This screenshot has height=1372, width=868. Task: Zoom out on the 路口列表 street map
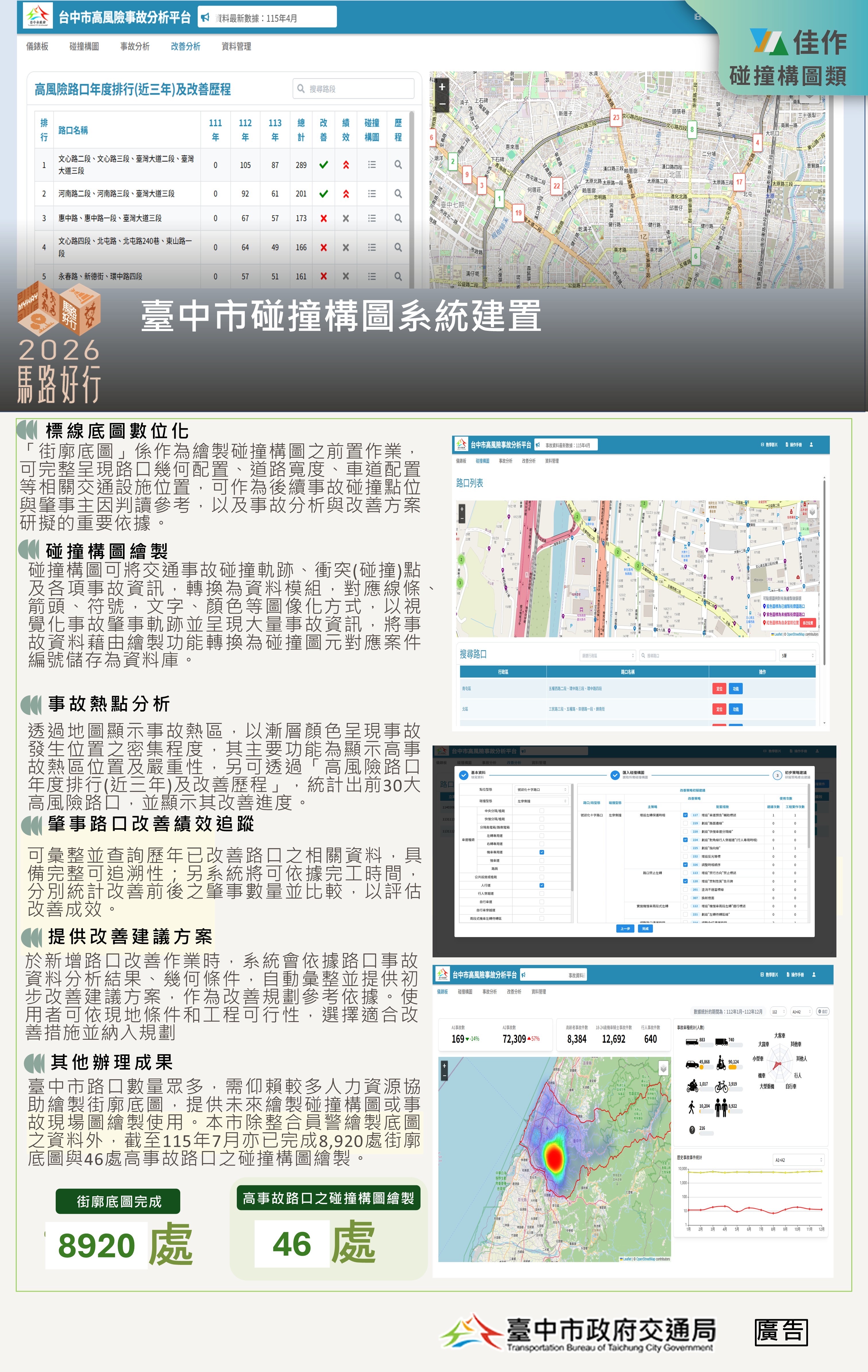tap(462, 518)
